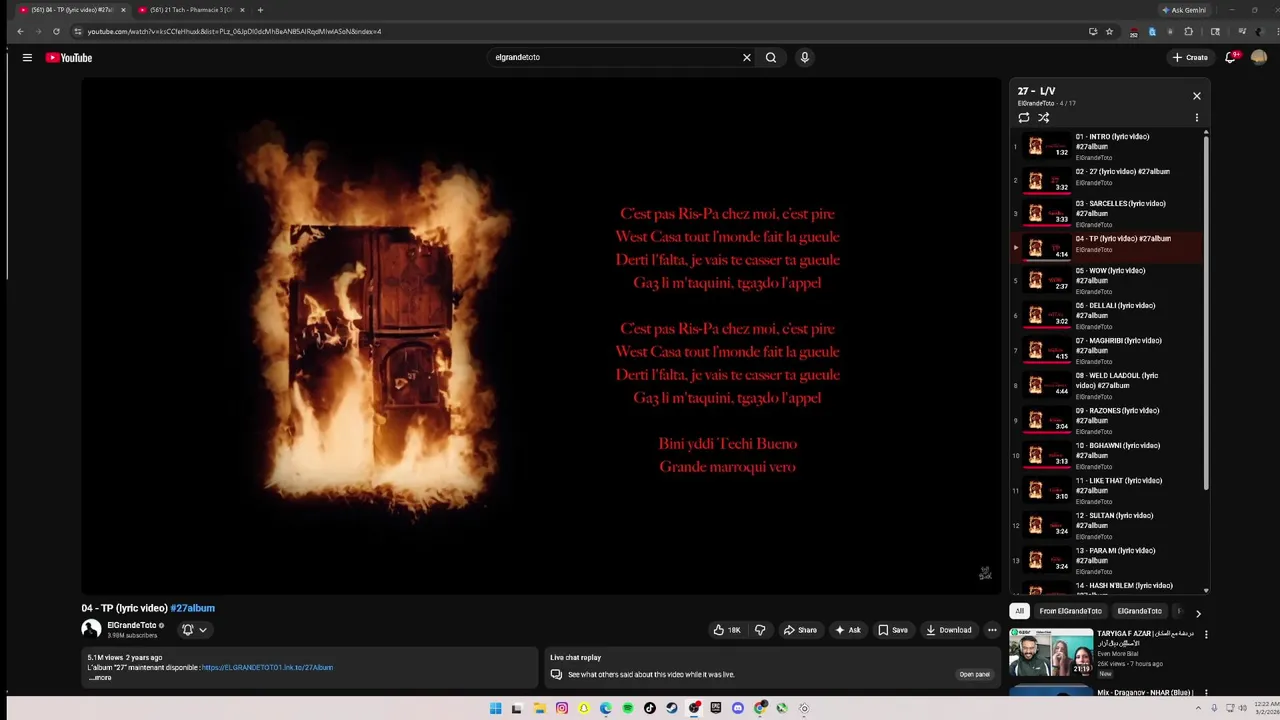The width and height of the screenshot is (1280, 720).
Task: Follow the #27album hashtag link
Action: [192, 608]
